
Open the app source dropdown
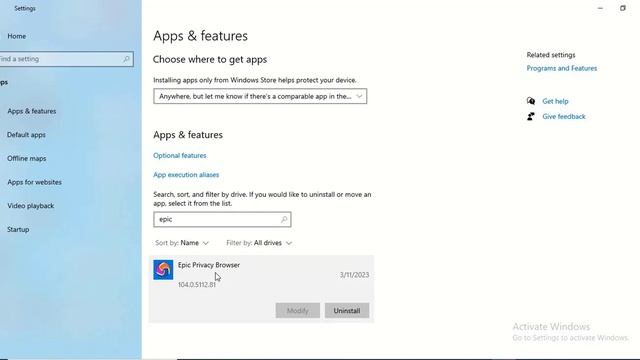coord(260,96)
